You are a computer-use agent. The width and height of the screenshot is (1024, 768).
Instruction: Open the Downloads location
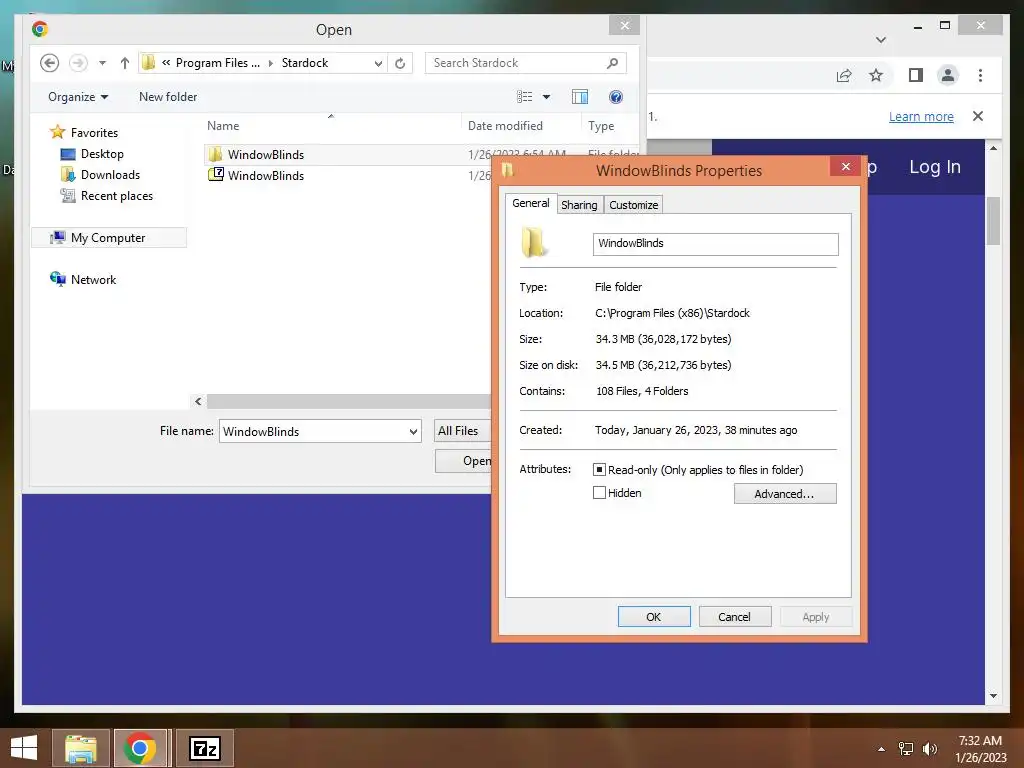[100, 174]
